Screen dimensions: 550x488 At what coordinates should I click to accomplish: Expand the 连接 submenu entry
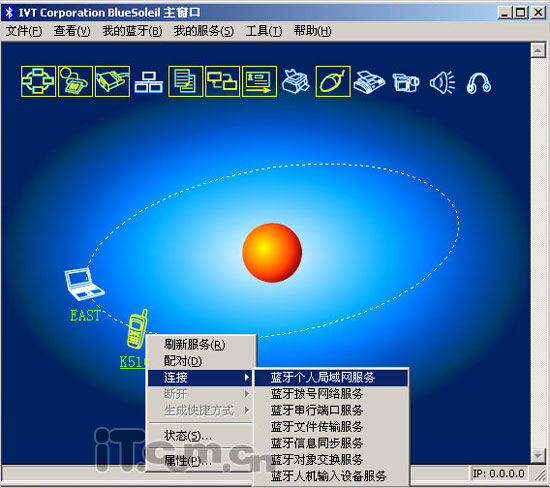200,377
